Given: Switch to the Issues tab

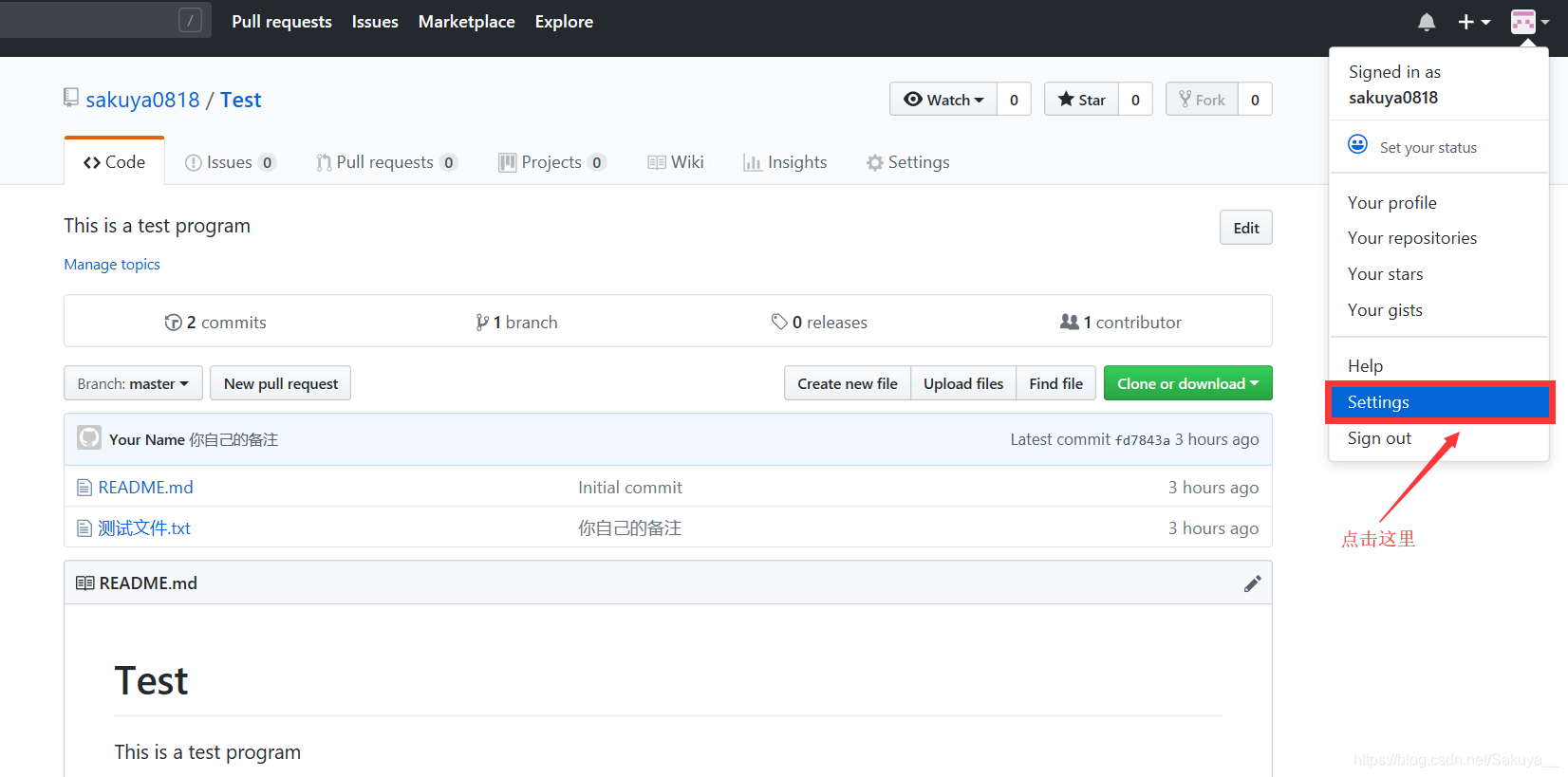Looking at the screenshot, I should coord(230,162).
